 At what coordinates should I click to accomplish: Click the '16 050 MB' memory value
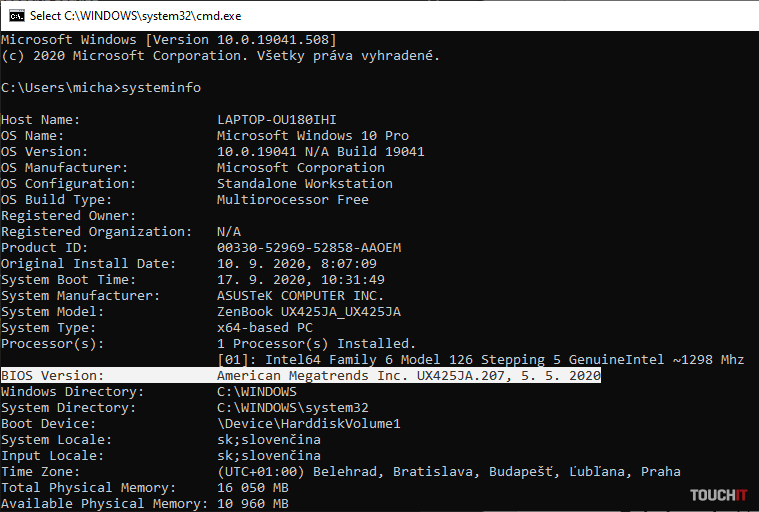253,487
